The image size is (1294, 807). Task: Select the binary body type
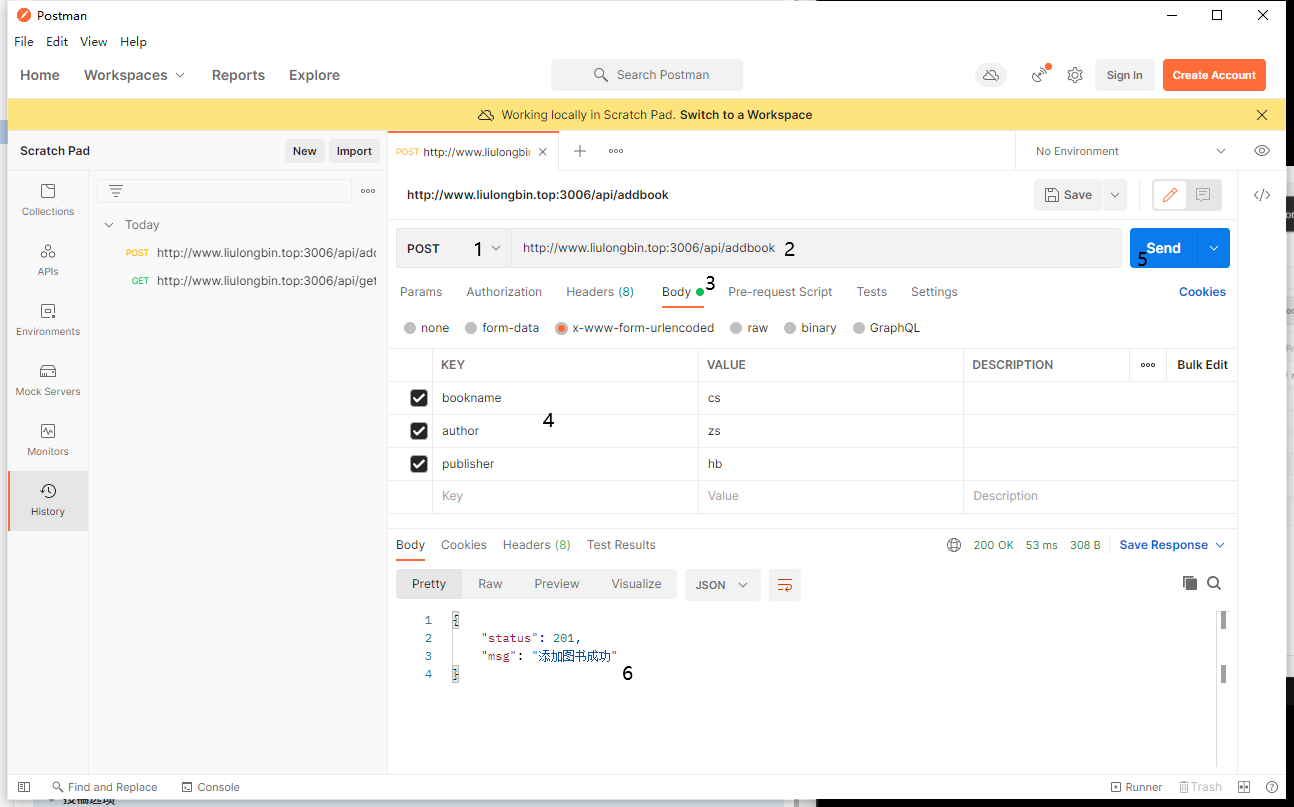(790, 328)
